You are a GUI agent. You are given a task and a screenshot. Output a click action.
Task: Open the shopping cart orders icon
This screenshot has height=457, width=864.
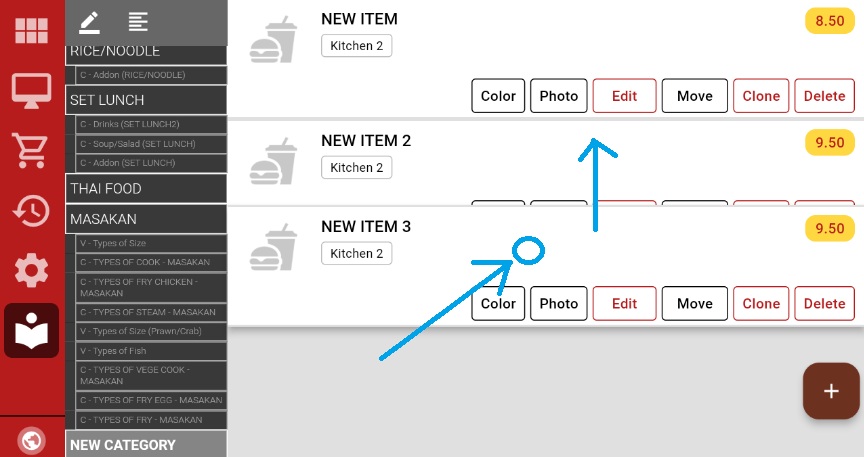[x=32, y=150]
